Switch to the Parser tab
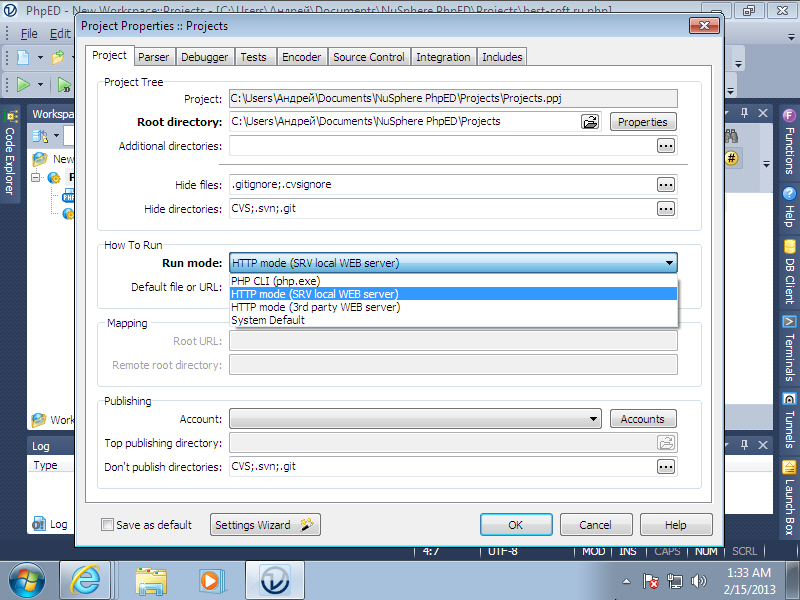 pos(154,57)
